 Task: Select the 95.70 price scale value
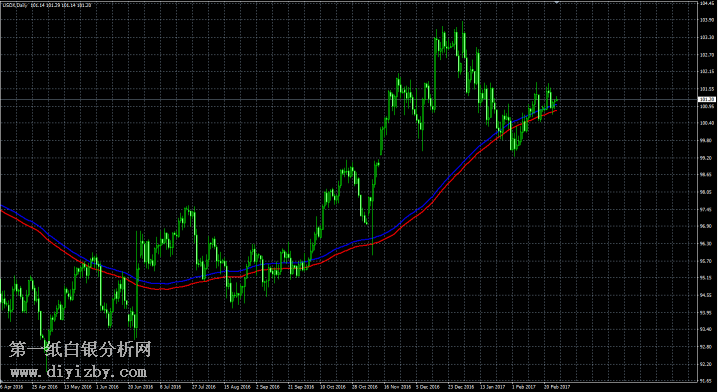tap(707, 261)
